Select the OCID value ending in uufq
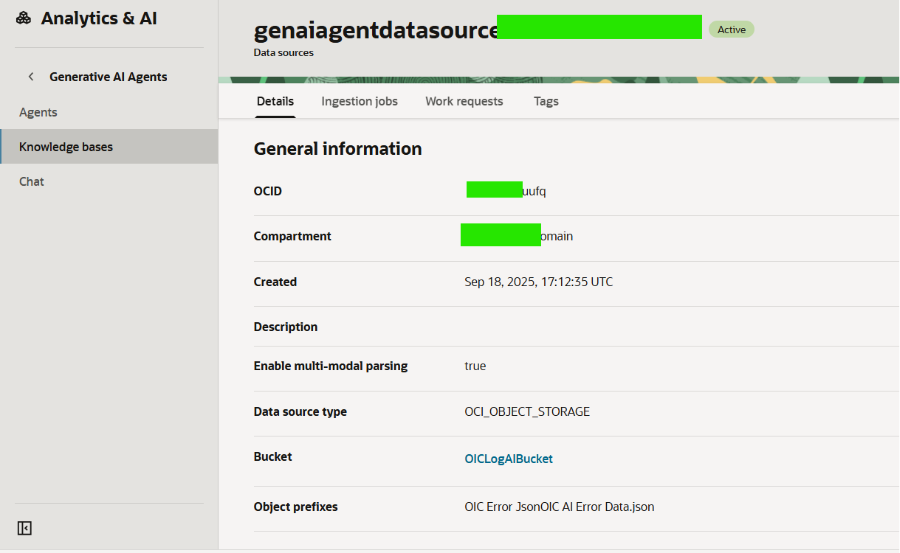Image resolution: width=900 pixels, height=553 pixels. (x=506, y=191)
